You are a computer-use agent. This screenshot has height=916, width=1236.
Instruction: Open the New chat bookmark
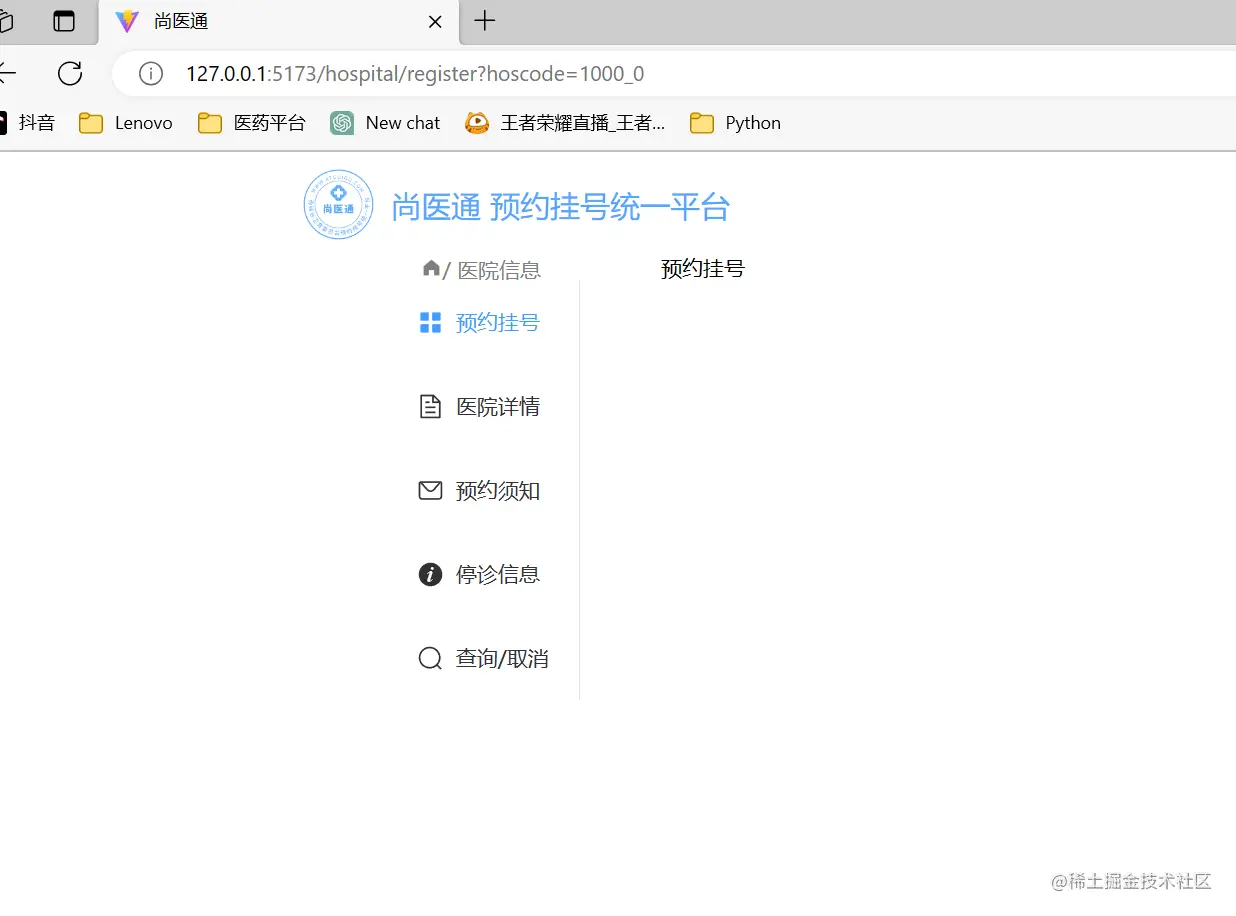click(386, 123)
